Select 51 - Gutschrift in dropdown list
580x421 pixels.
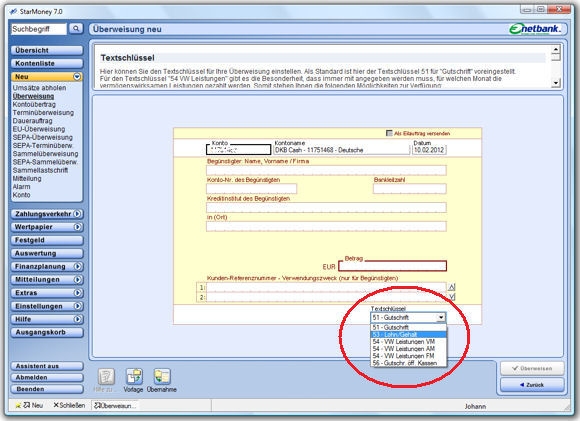click(409, 327)
